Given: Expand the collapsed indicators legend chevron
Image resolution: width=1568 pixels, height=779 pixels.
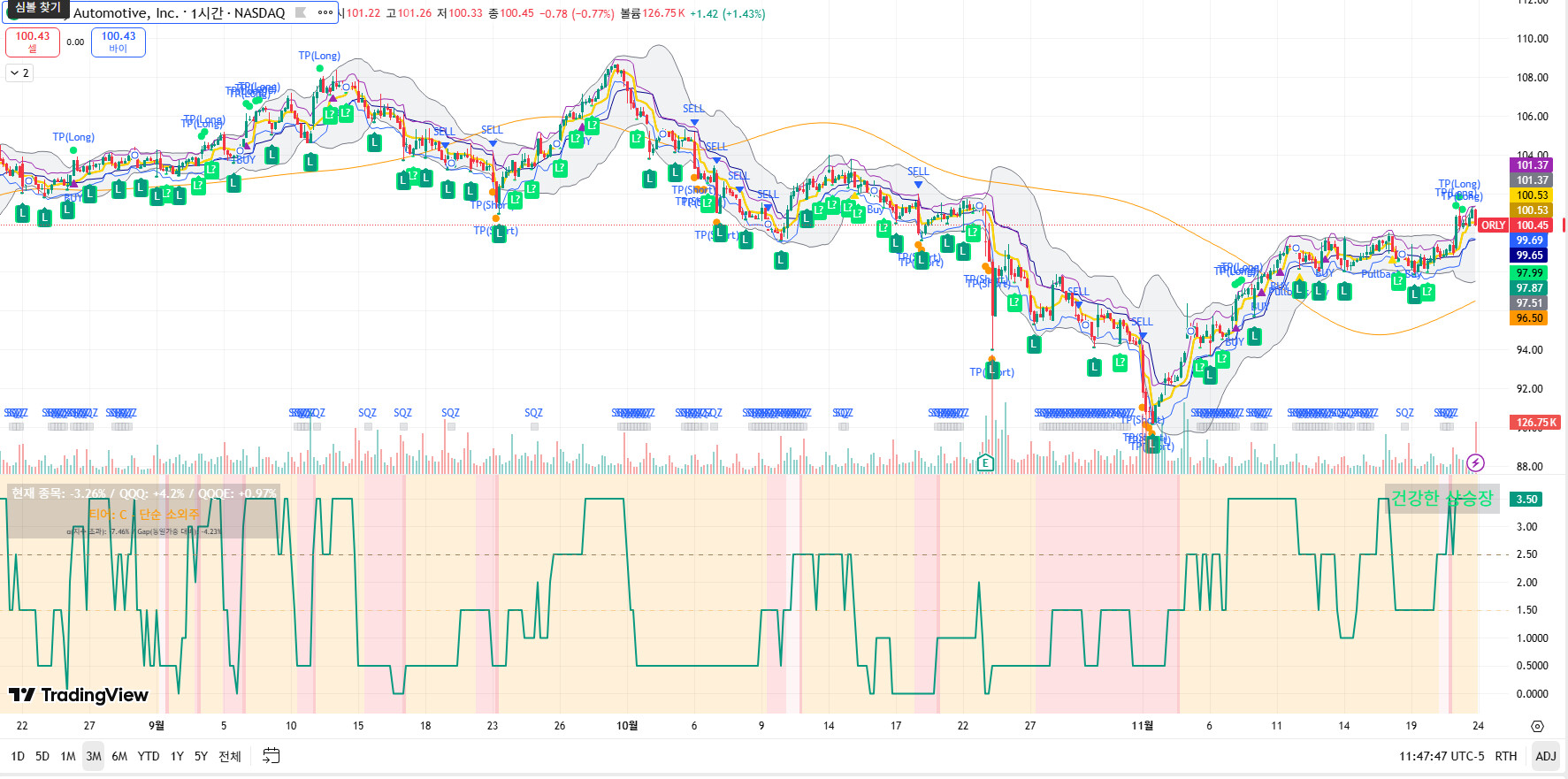Looking at the screenshot, I should (x=19, y=73).
